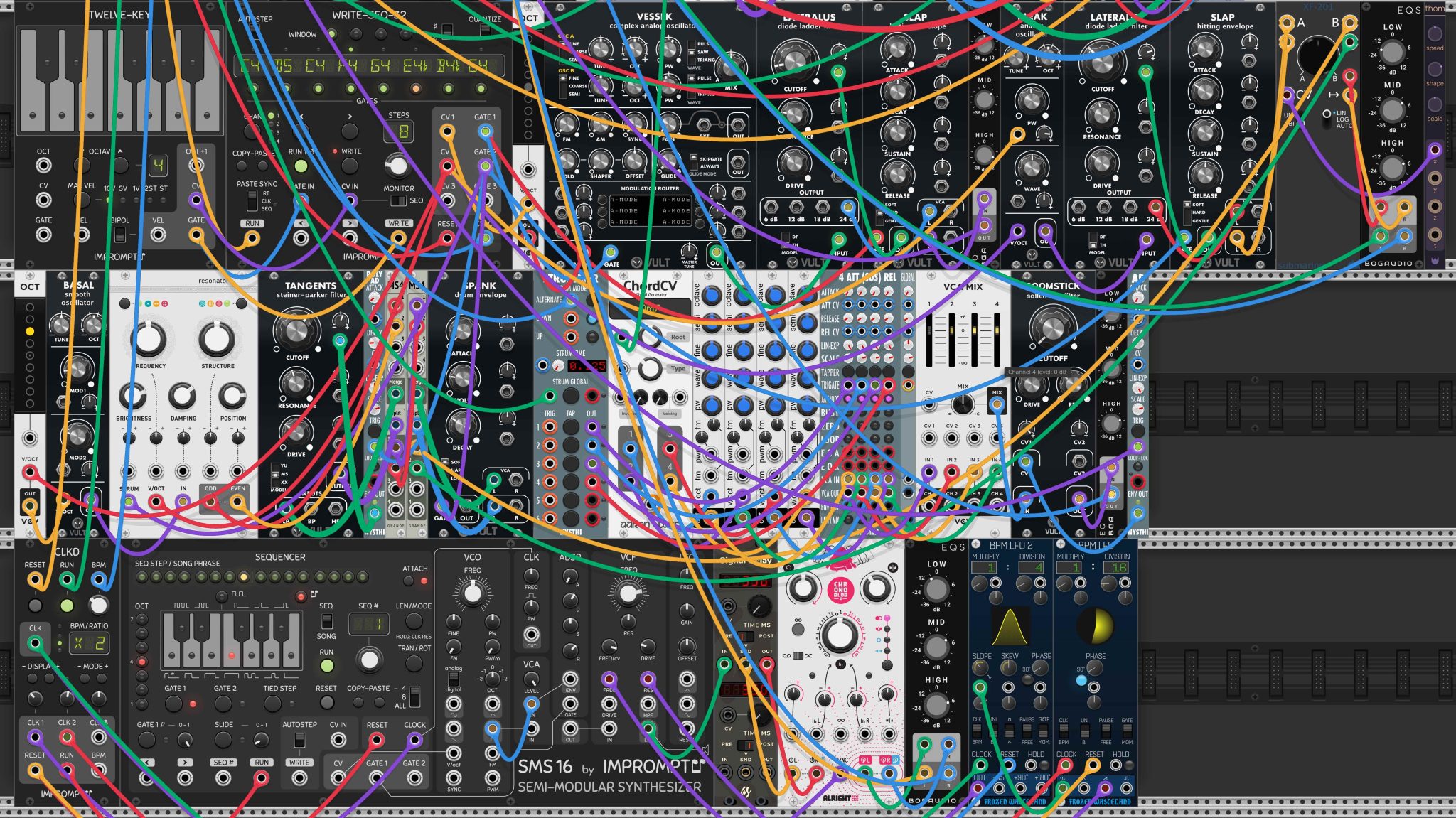The width and height of the screenshot is (1456, 818).
Task: Click the CUTOFF knob on Tangents filter
Action: click(295, 330)
